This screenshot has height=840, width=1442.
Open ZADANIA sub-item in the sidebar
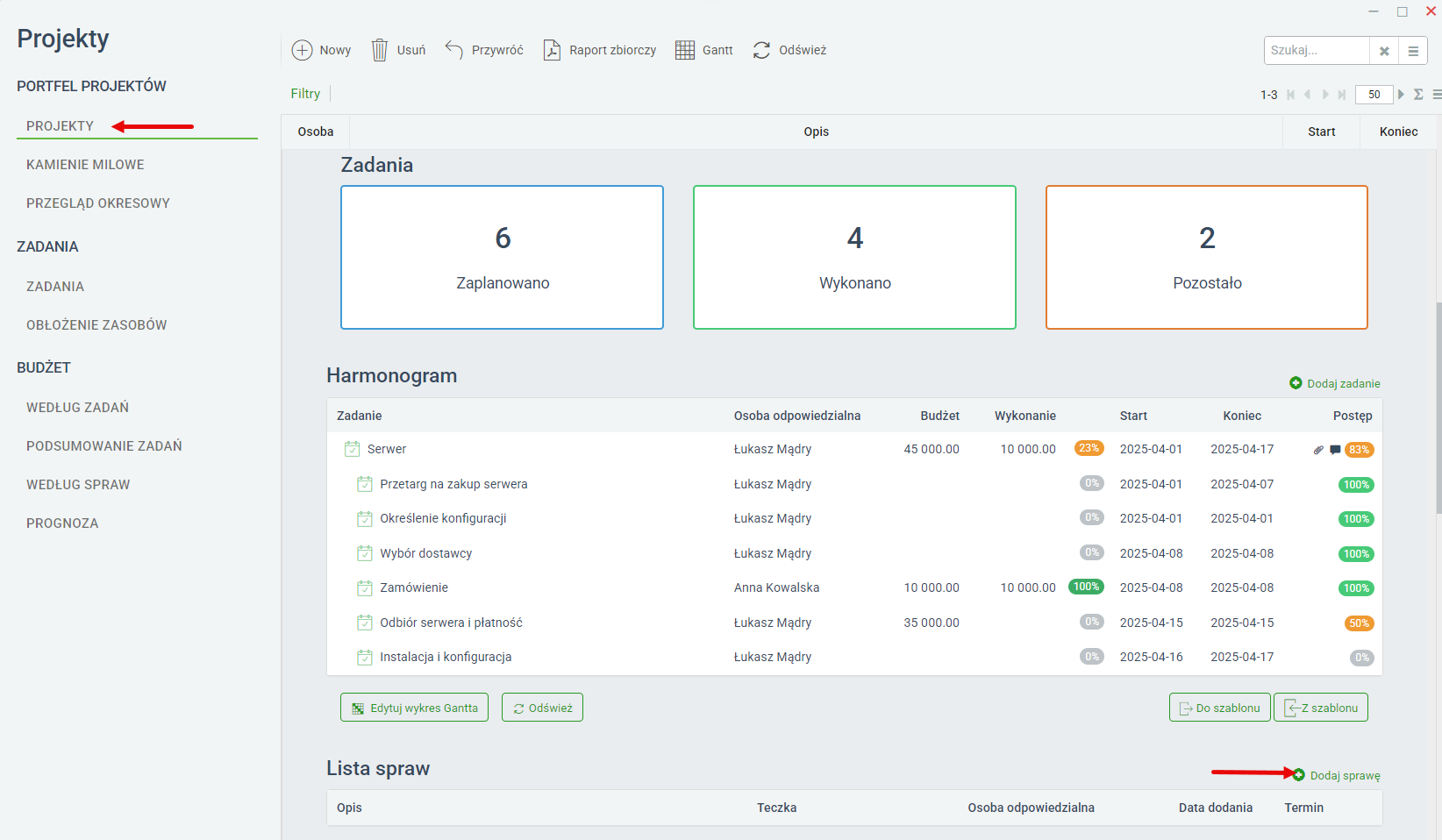55,287
